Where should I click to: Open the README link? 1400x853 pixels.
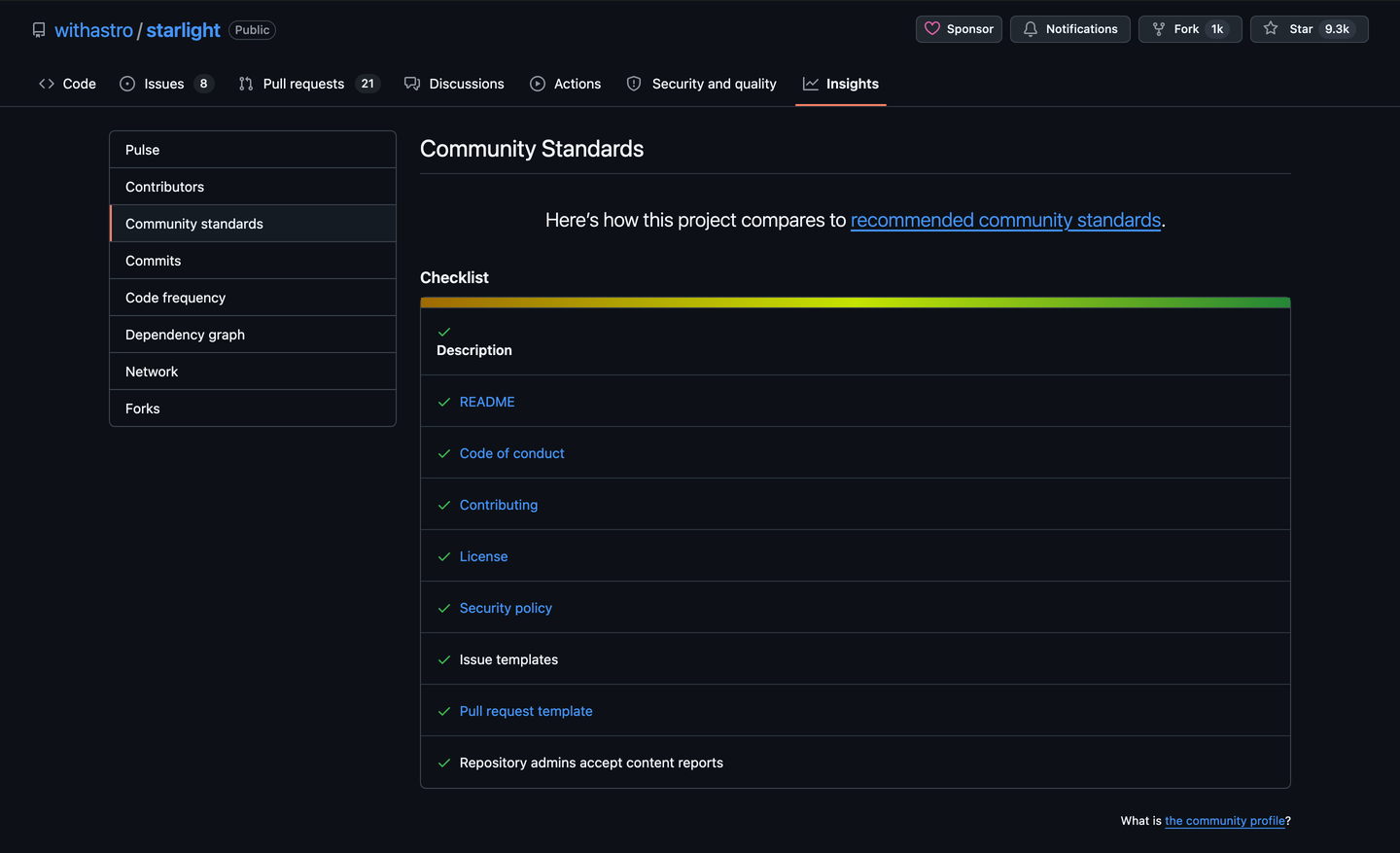tap(487, 402)
